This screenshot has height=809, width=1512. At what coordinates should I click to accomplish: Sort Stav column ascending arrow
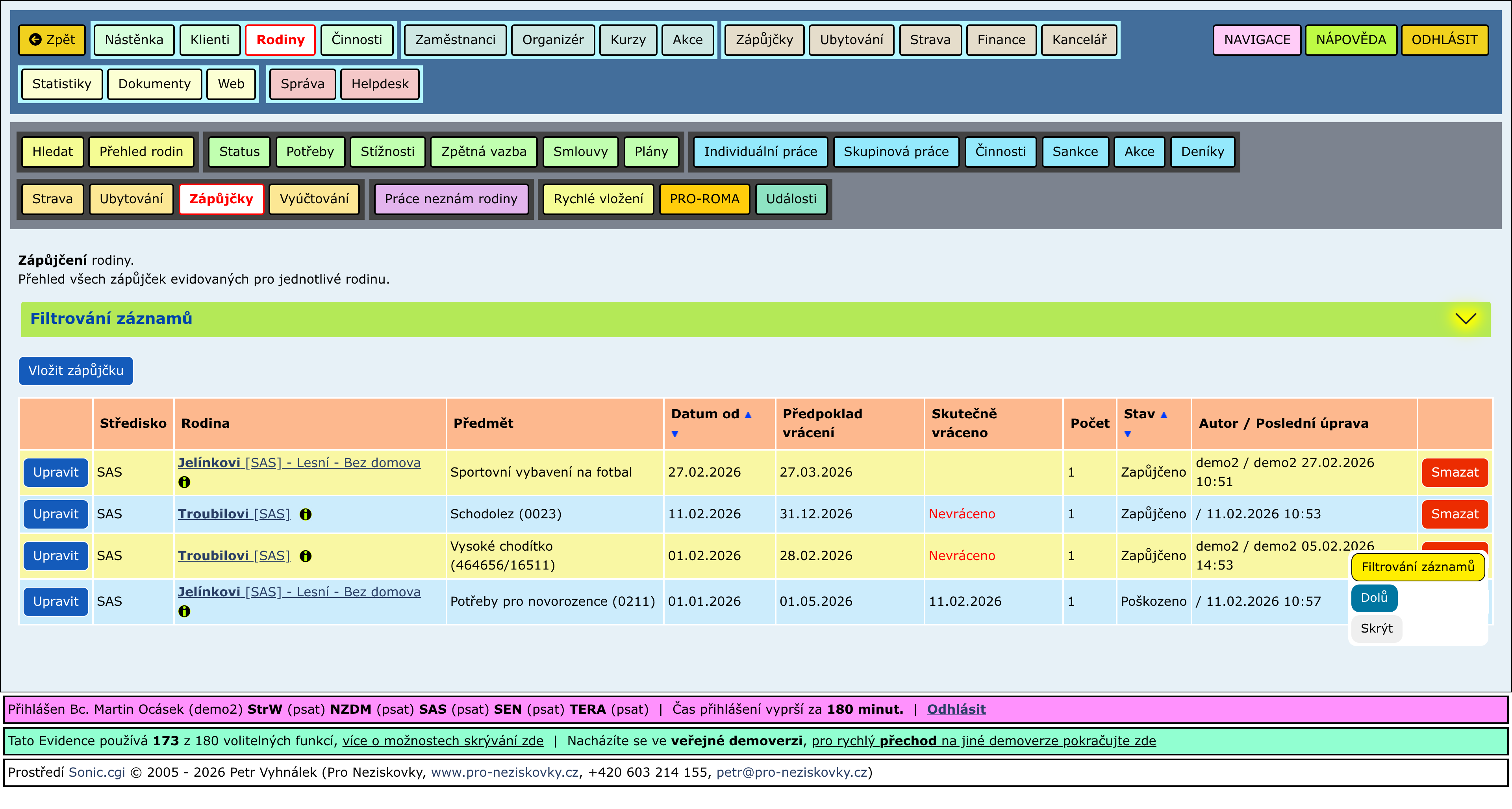click(x=1164, y=414)
